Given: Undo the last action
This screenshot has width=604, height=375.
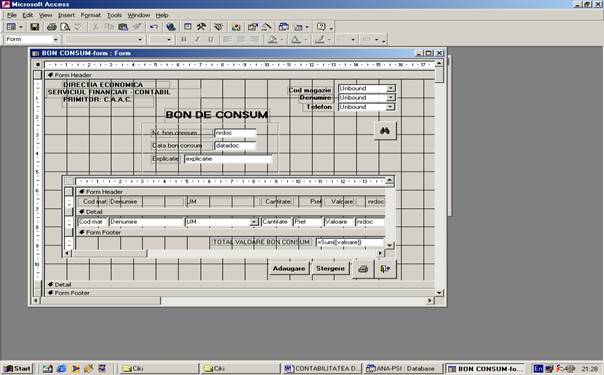Looking at the screenshot, I should 154,27.
